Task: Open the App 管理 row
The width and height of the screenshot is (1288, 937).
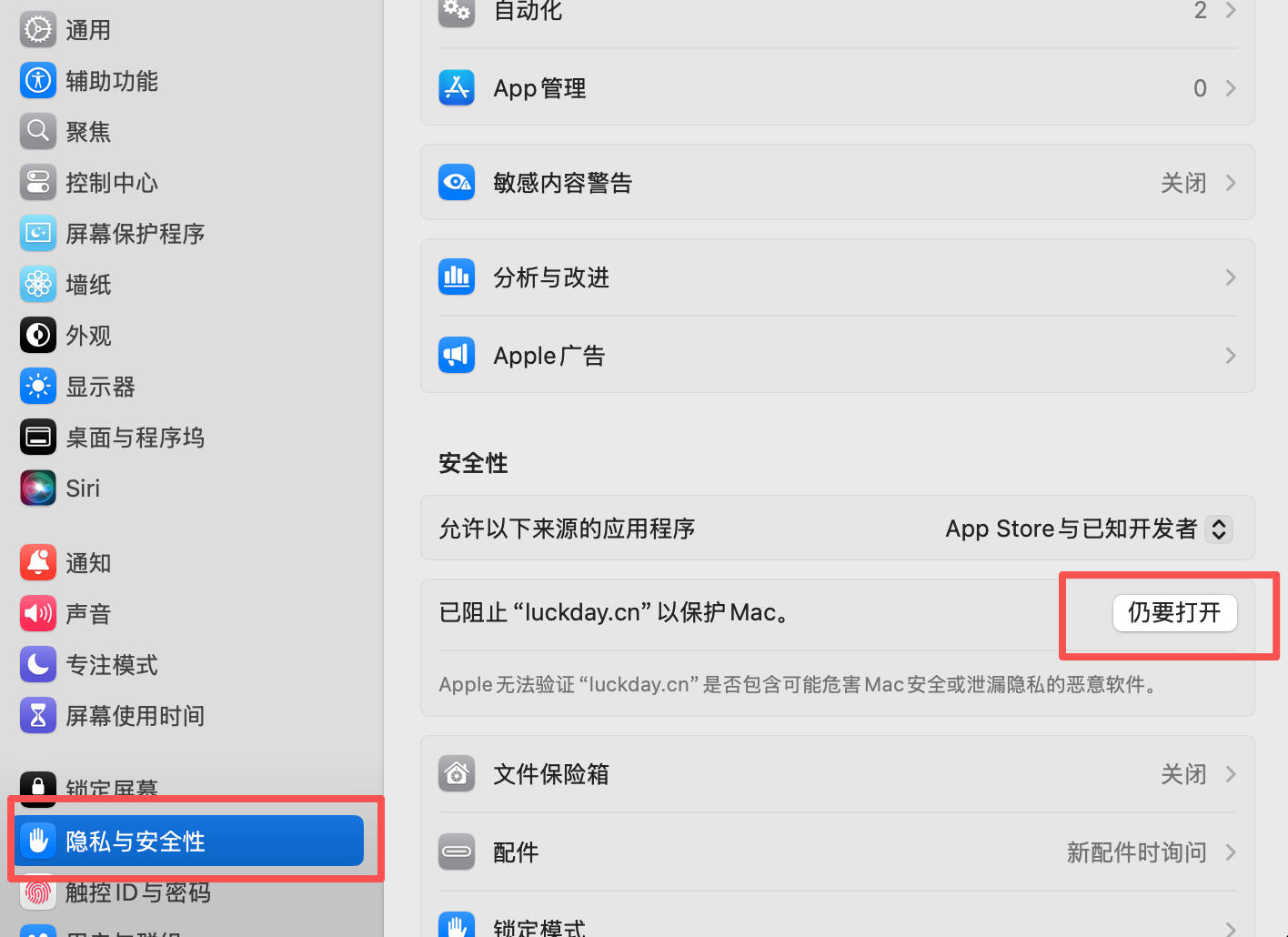Action: 838,88
